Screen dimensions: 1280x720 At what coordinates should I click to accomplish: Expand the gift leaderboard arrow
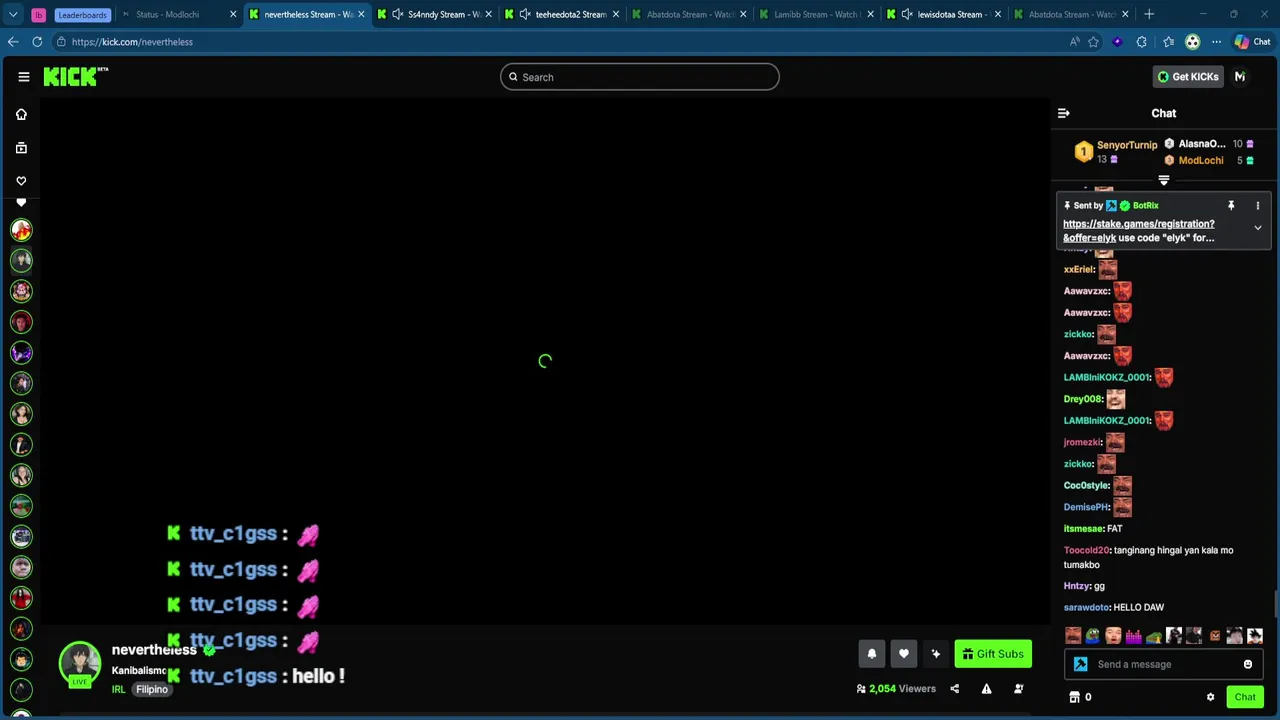[1164, 180]
